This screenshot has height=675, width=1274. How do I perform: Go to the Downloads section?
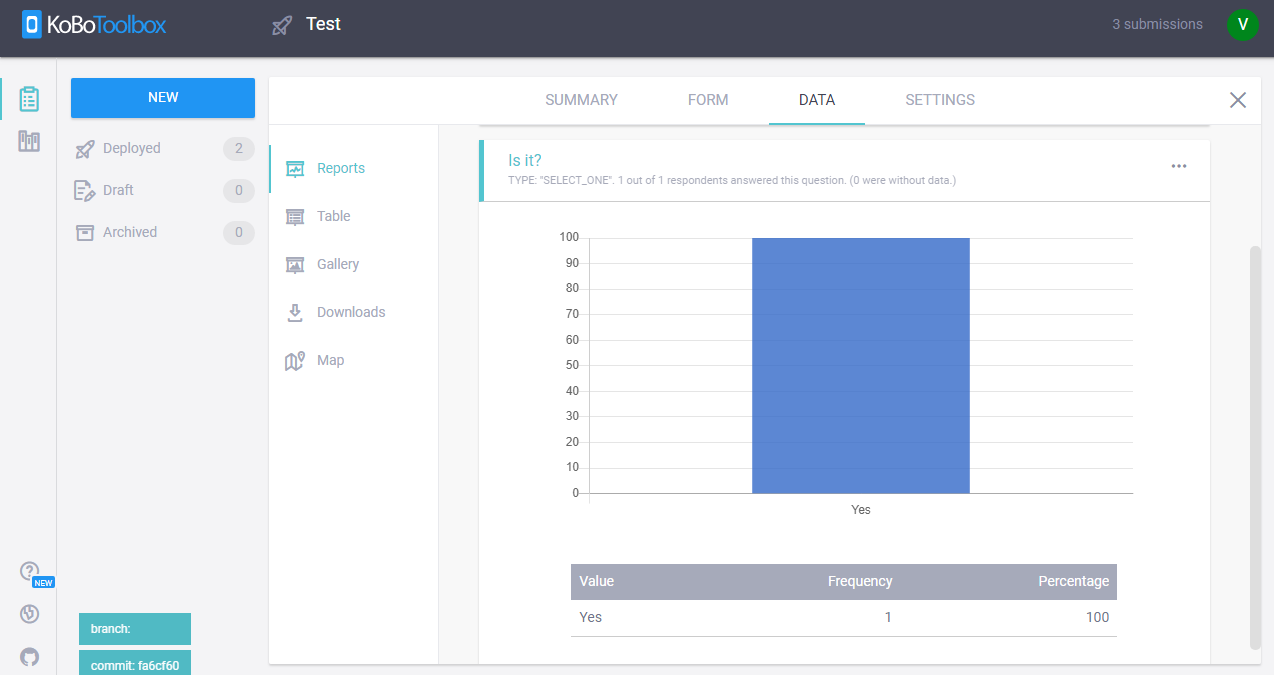click(350, 312)
